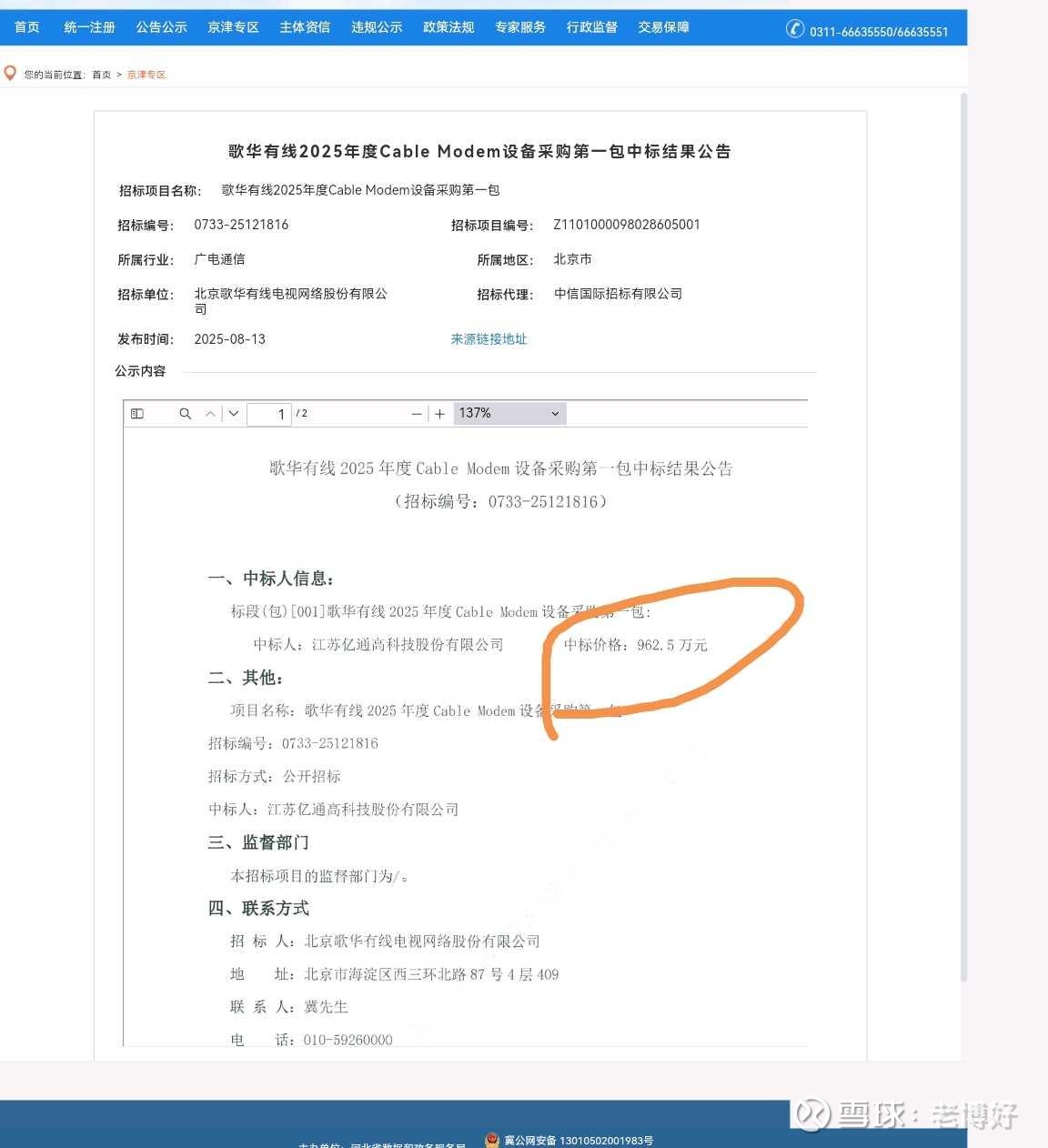The image size is (1048, 1148).
Task: Open the 政策法规 menu item
Action: pyautogui.click(x=448, y=27)
